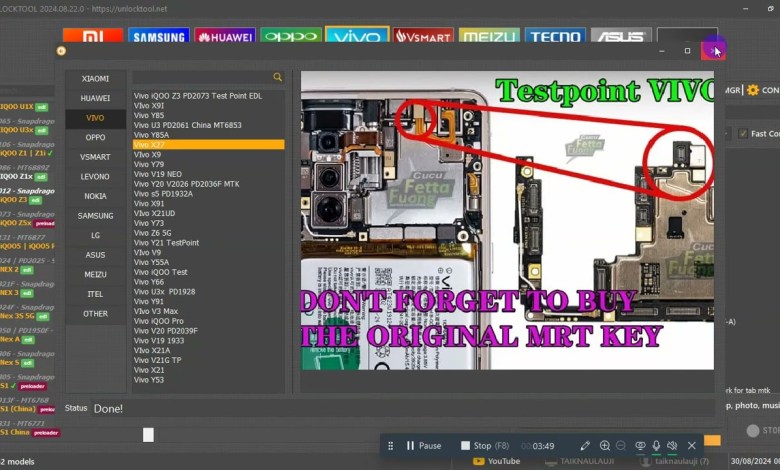780x470 pixels.
Task: Click the zoom in icon in recorder bar
Action: click(604, 446)
